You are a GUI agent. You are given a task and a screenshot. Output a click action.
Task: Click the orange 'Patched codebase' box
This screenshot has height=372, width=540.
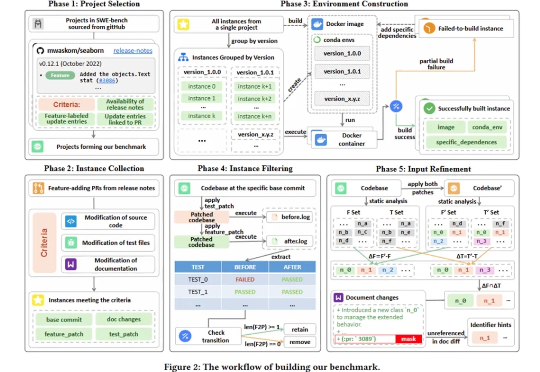point(202,217)
